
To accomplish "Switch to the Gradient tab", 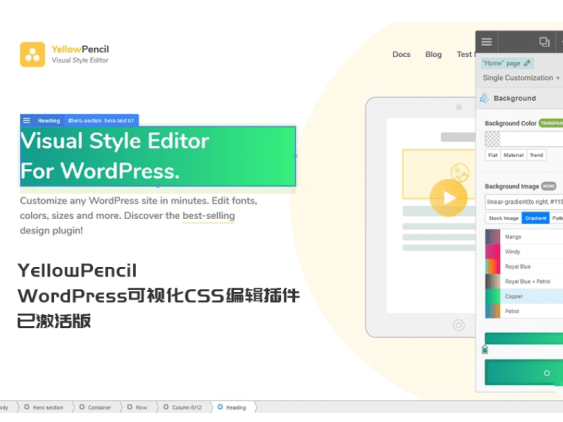I will pyautogui.click(x=535, y=218).
